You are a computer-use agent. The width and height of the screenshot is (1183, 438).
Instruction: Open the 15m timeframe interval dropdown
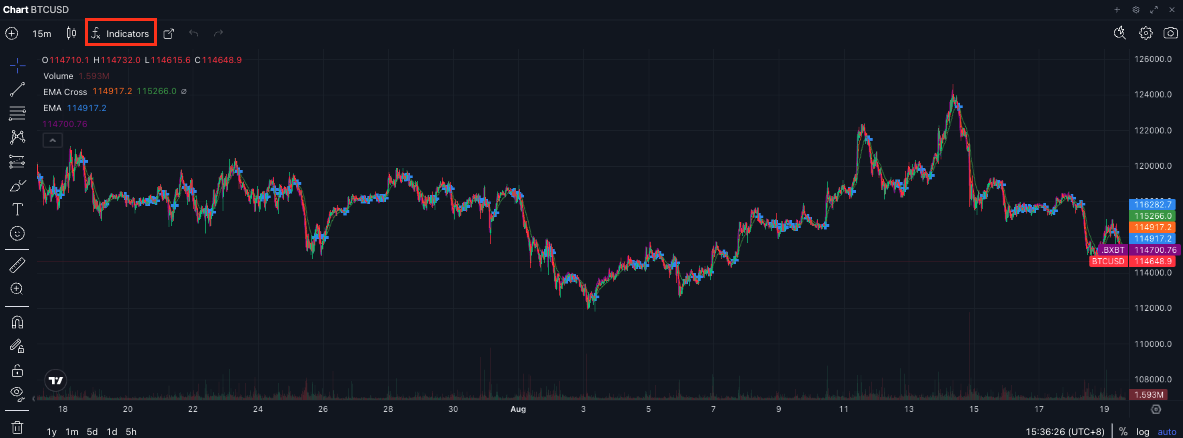41,33
